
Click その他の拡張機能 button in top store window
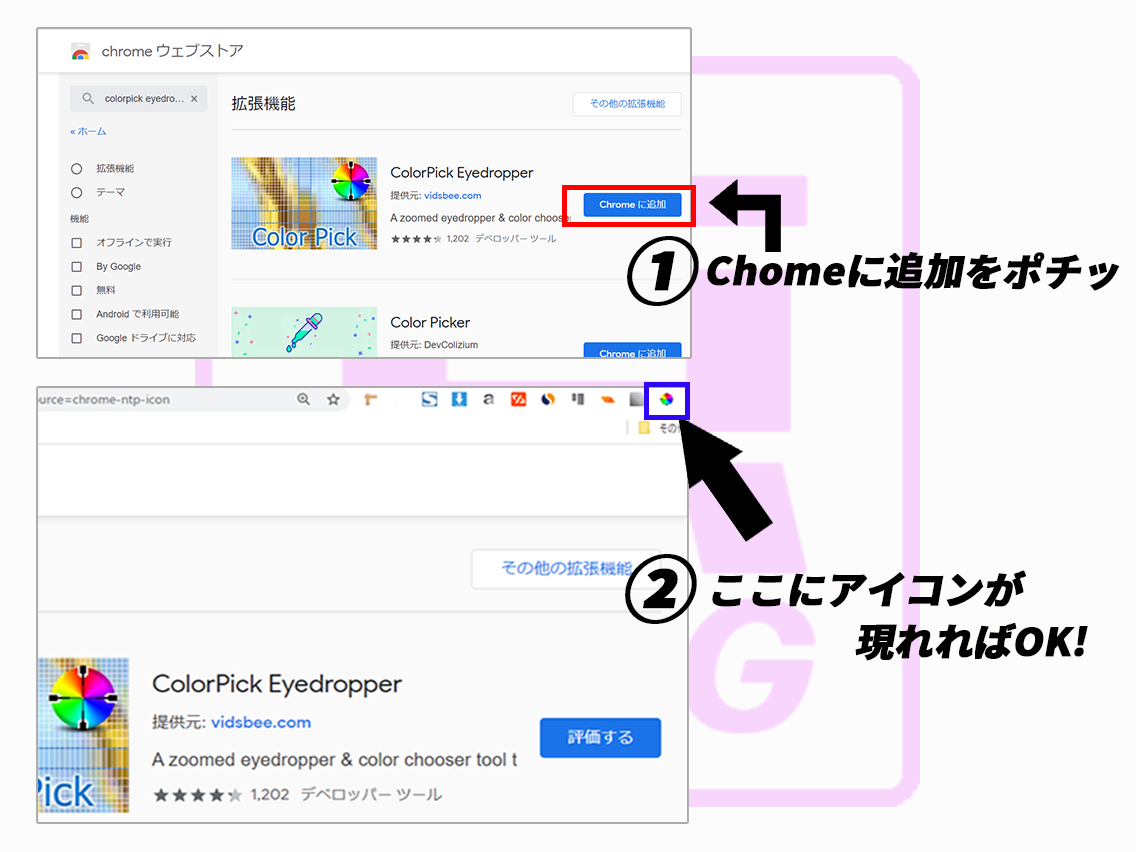point(627,104)
